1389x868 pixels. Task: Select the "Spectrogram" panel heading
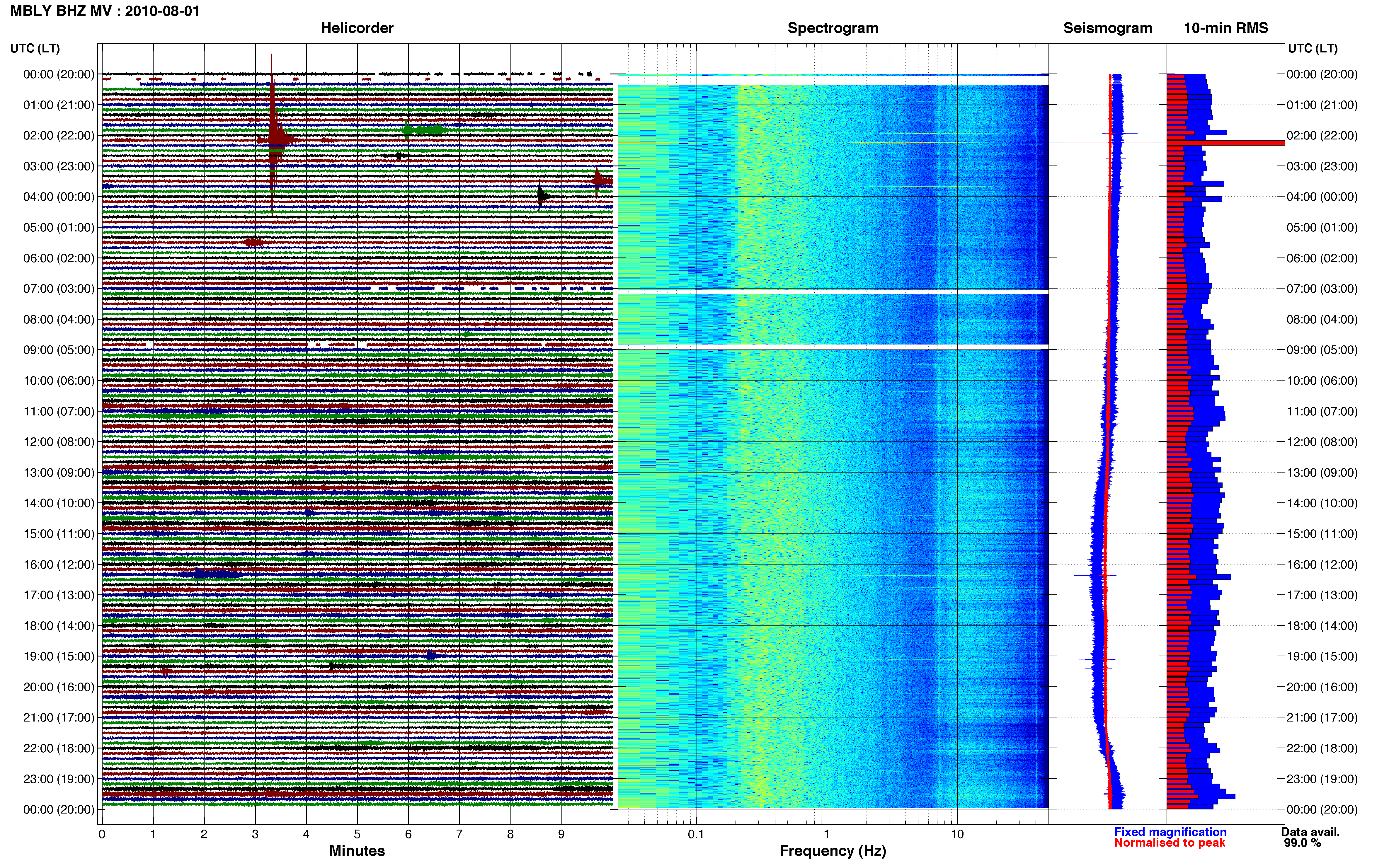(x=833, y=28)
